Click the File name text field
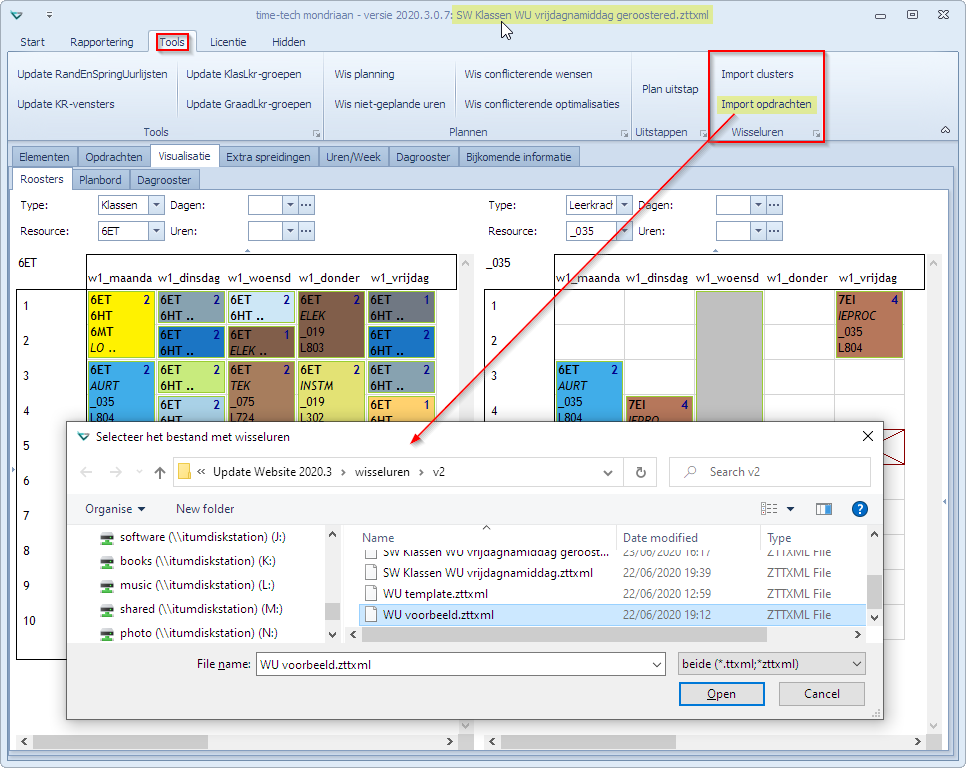The image size is (966, 768). (454, 665)
